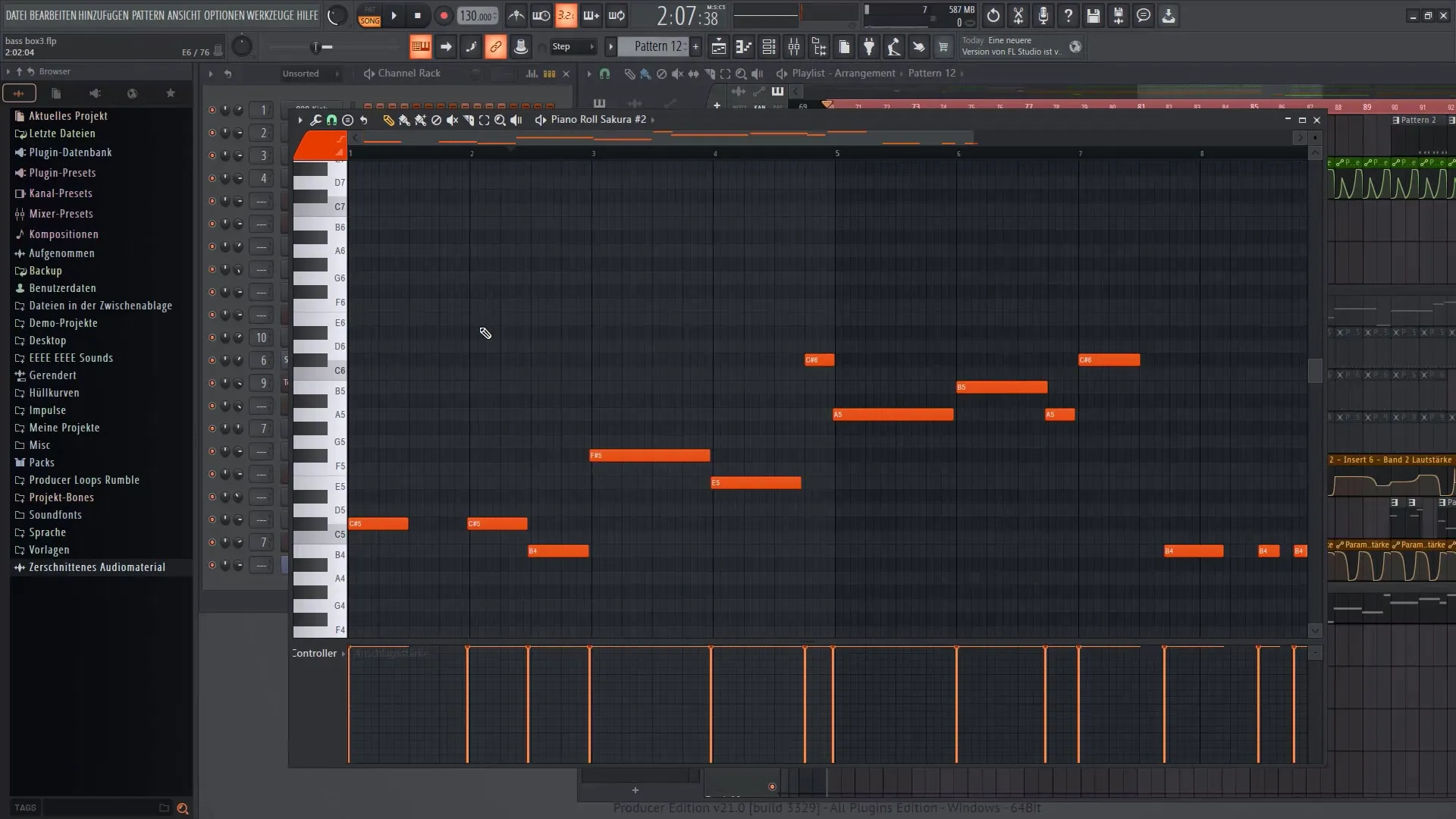The image size is (1456, 819).
Task: Expand the Plugin-Datenbank tree item
Action: pyautogui.click(x=70, y=152)
